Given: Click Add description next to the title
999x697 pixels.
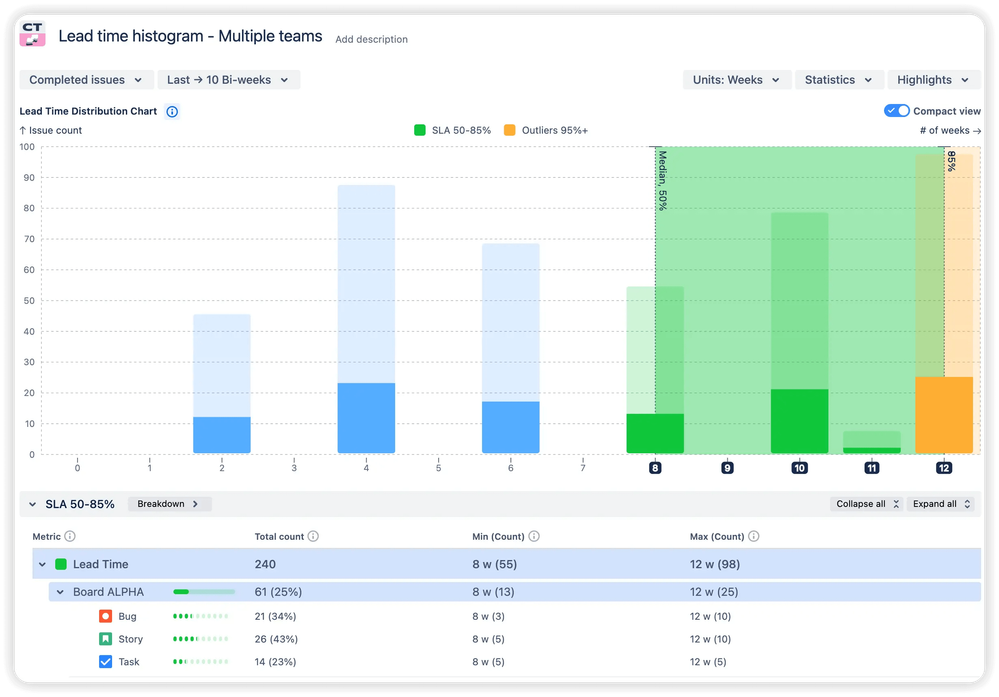Looking at the screenshot, I should (x=371, y=39).
